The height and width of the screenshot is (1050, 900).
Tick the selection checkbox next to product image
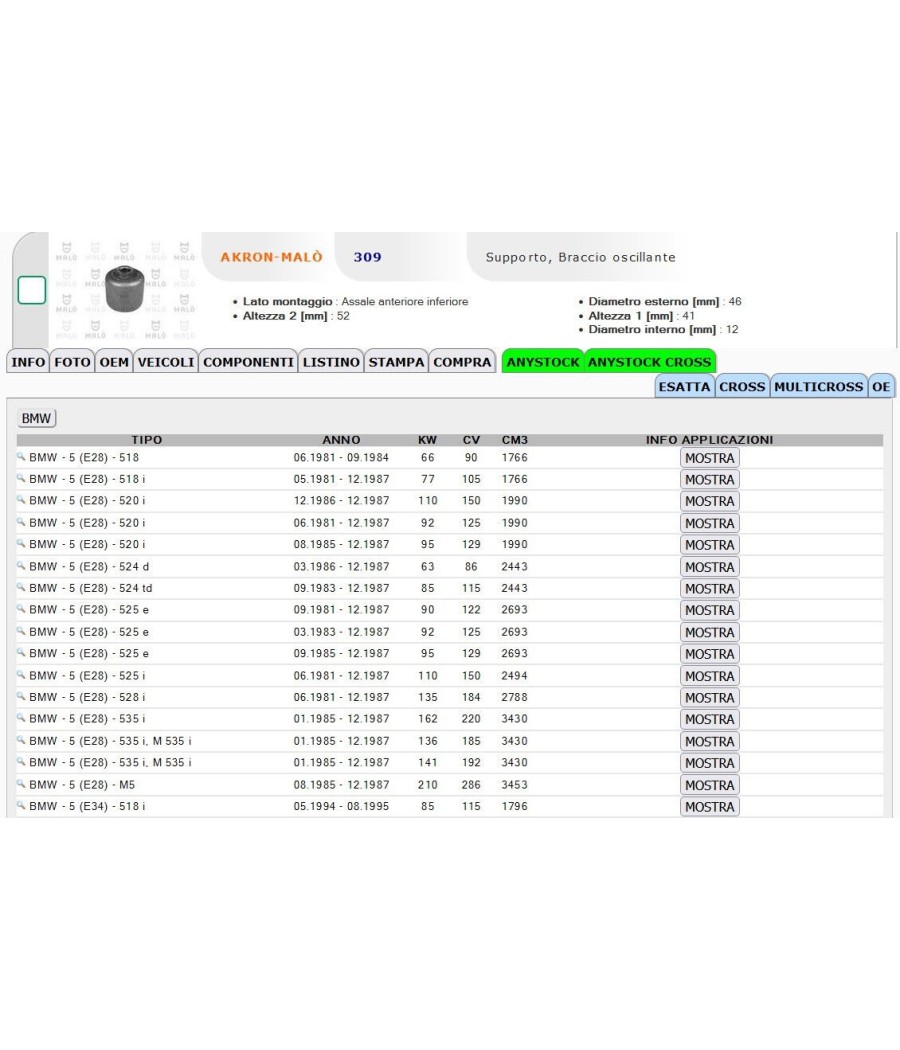31,290
